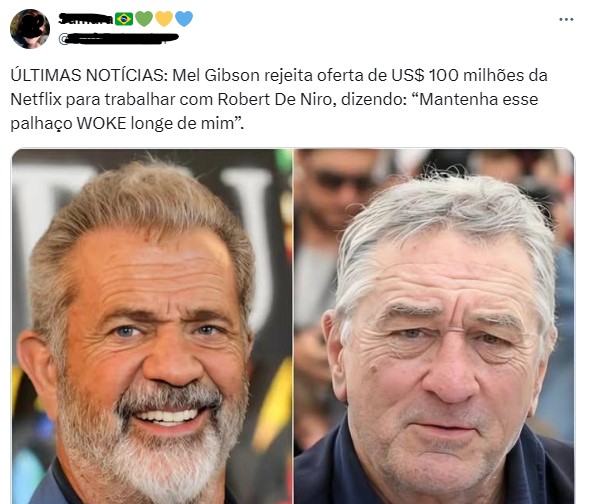
Task: Open the three-dot more options menu
Action: (566, 20)
